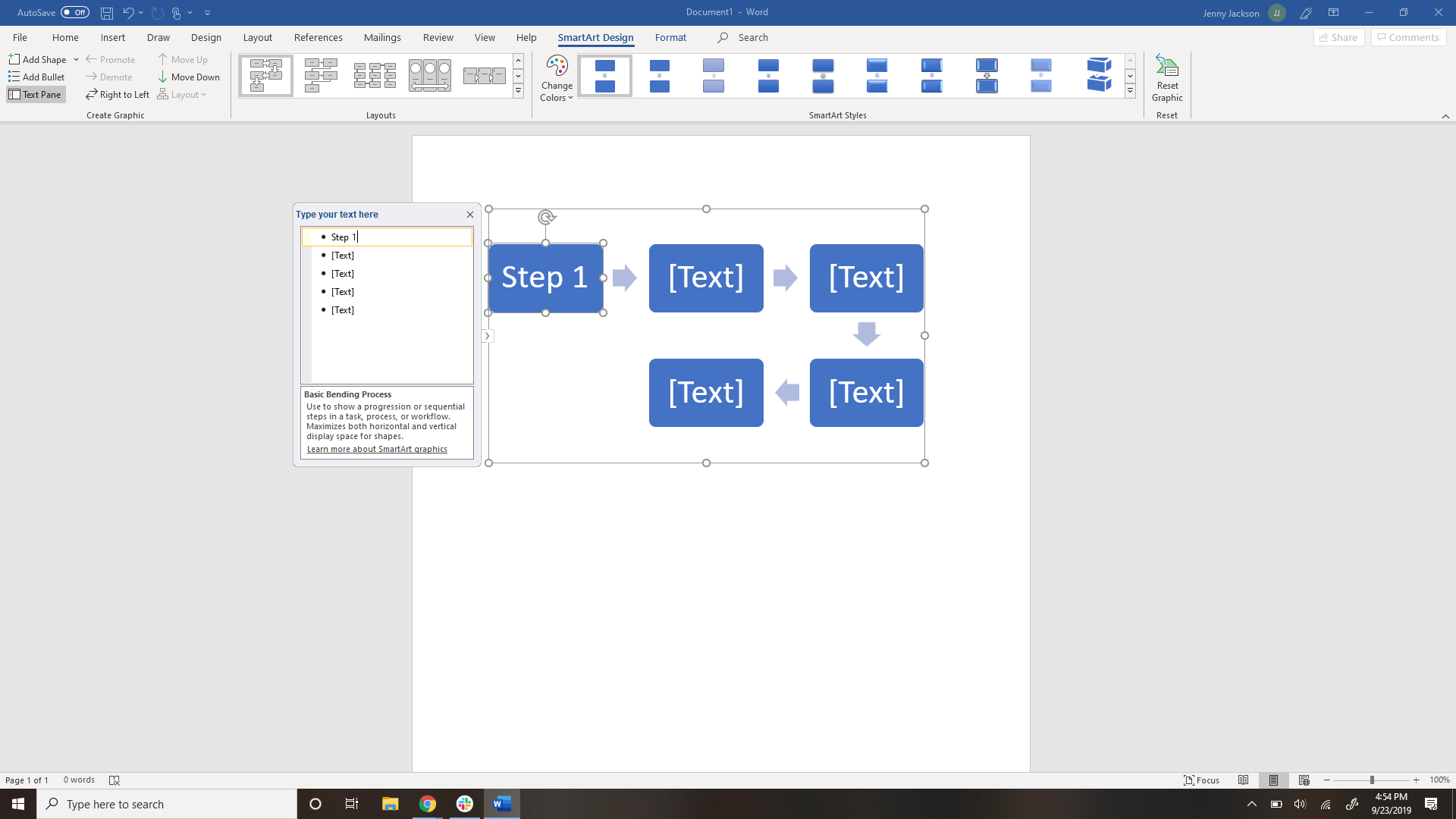
Task: Toggle the Text Pane off
Action: [x=35, y=94]
